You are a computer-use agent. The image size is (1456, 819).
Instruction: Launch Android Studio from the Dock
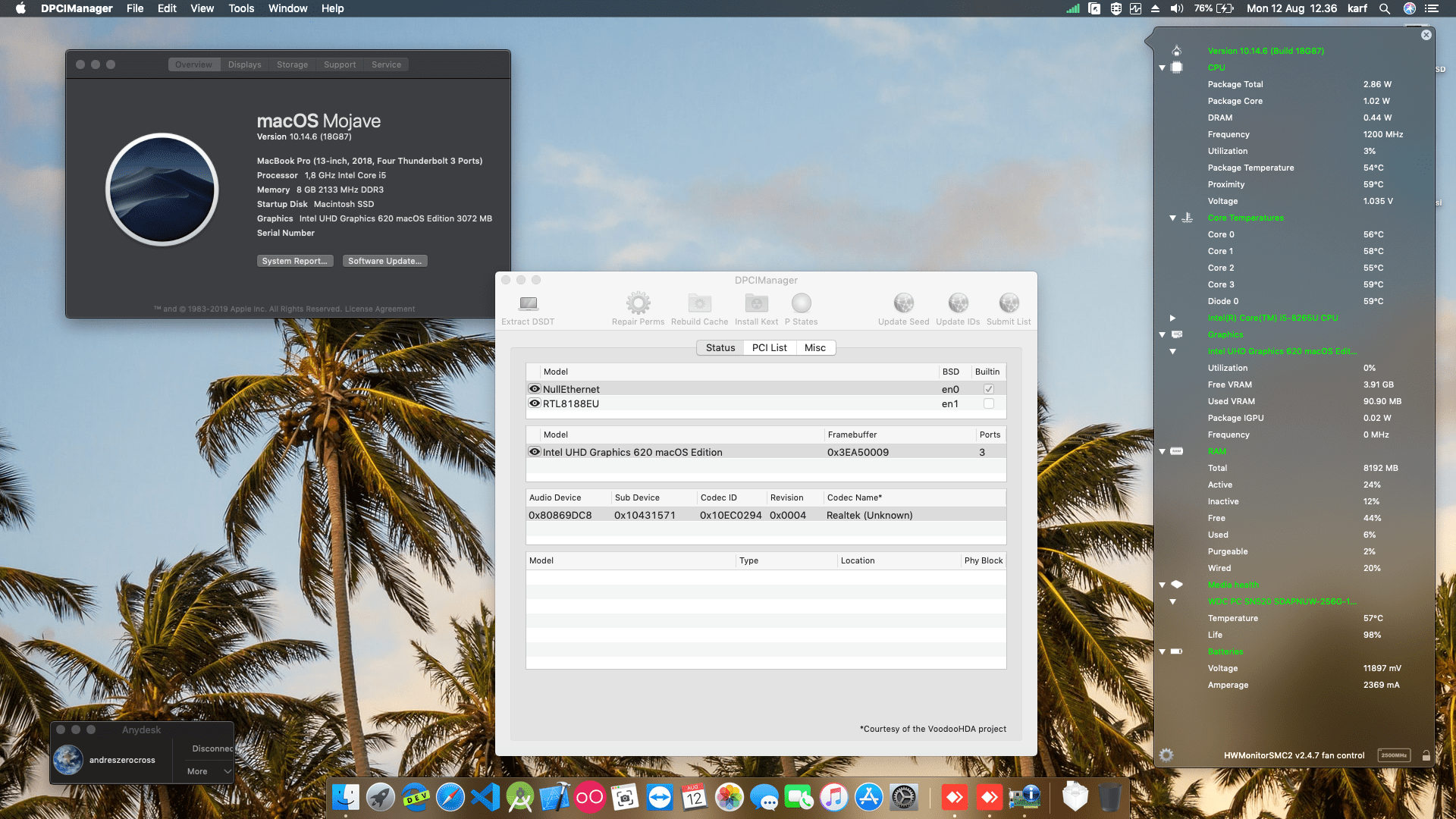point(520,797)
